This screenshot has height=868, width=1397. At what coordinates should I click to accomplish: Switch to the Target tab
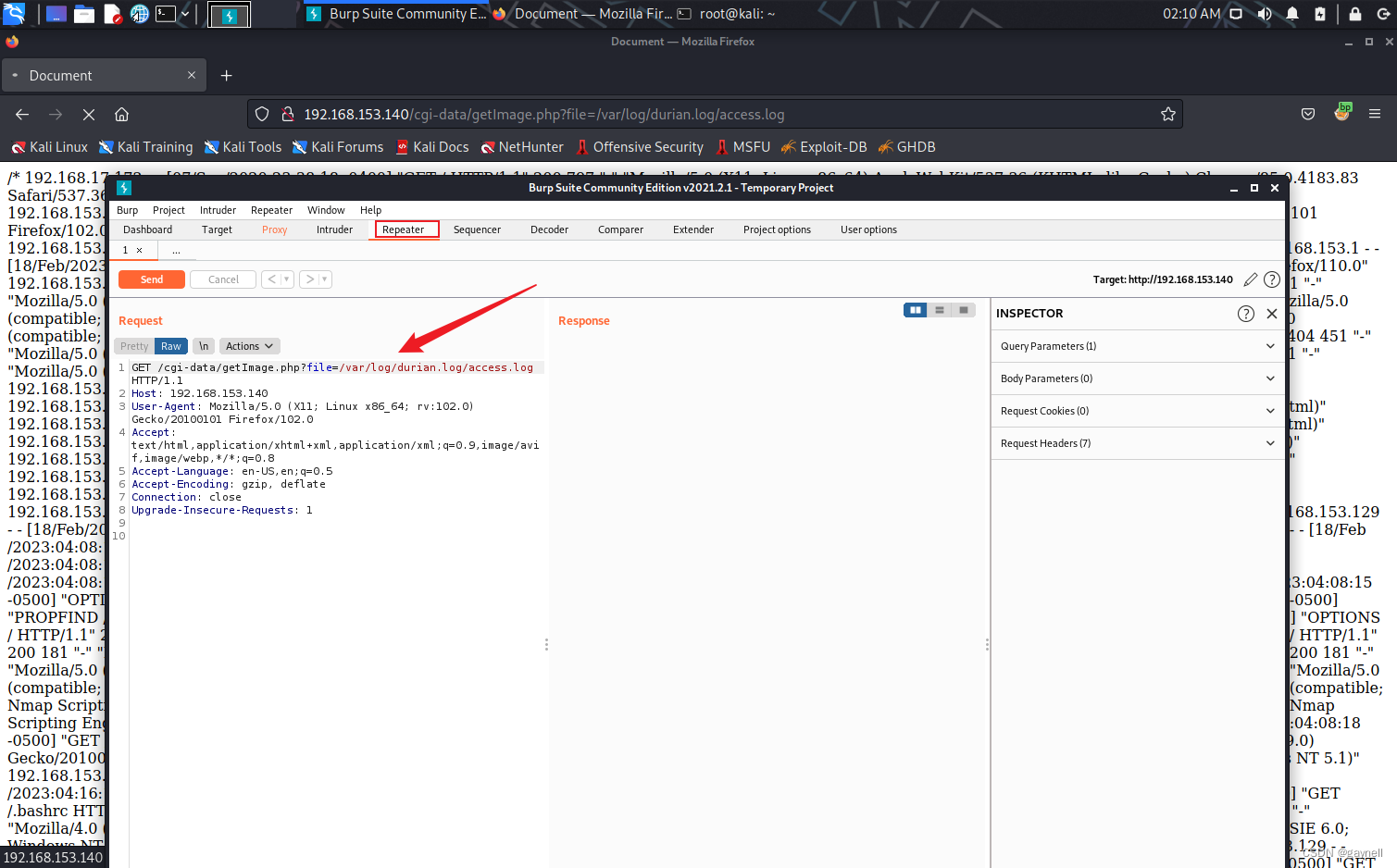[x=217, y=229]
